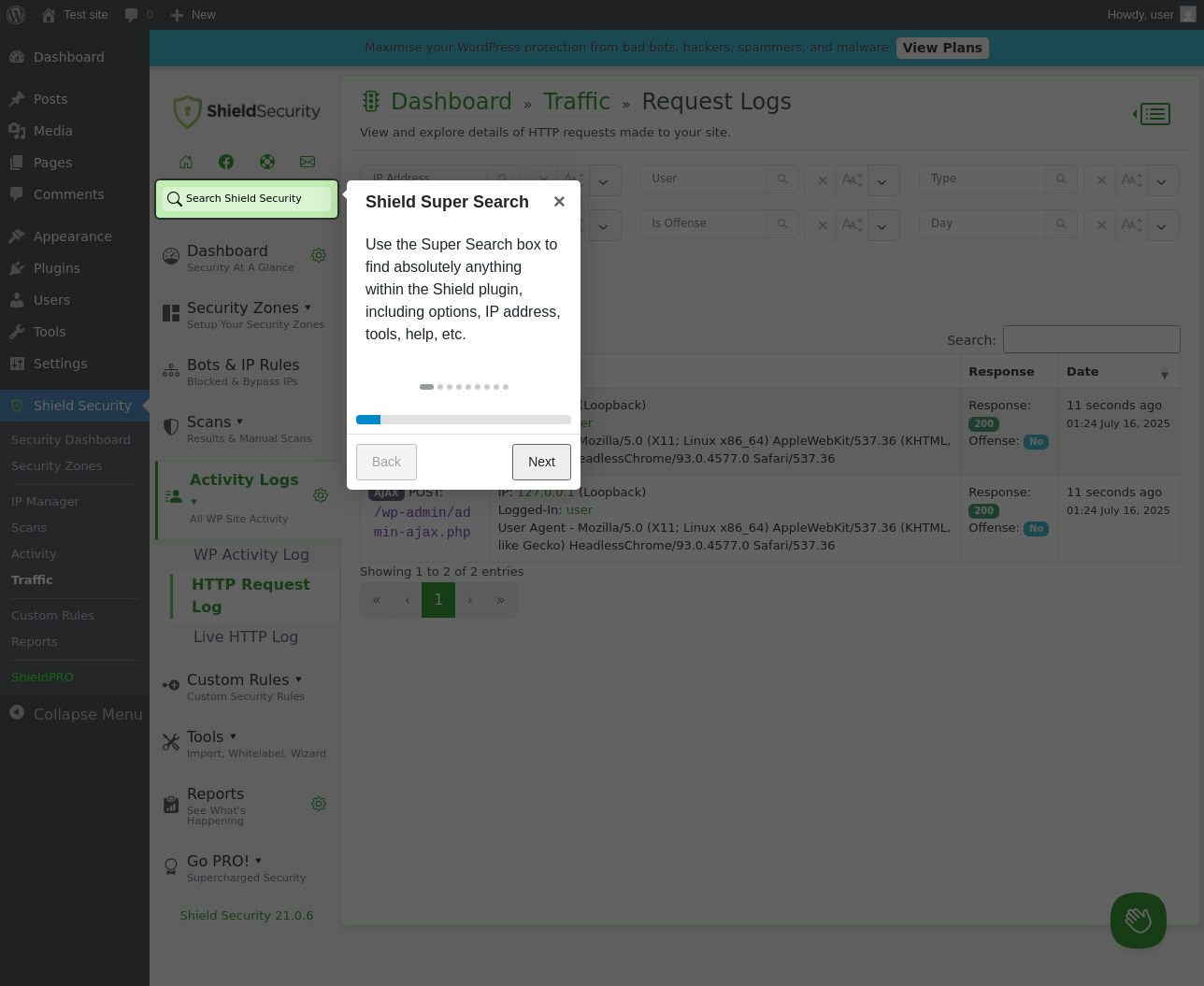Click the Back button in tour popup
The image size is (1204, 986).
click(x=386, y=462)
